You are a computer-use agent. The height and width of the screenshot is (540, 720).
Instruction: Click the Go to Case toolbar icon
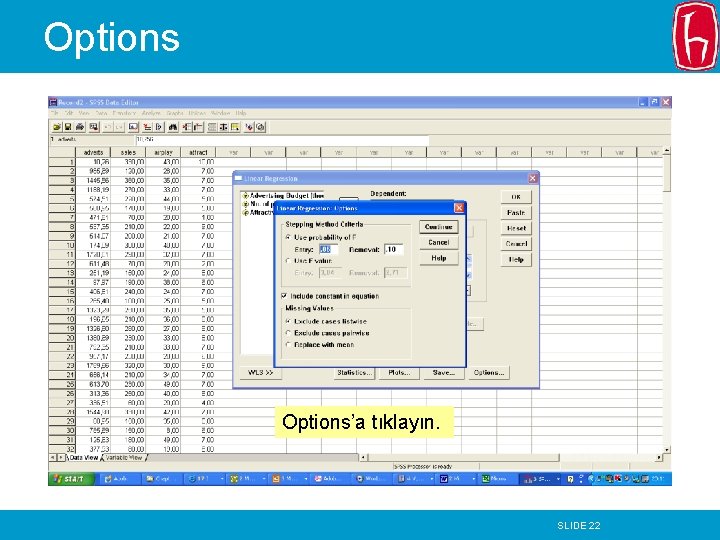tap(147, 127)
